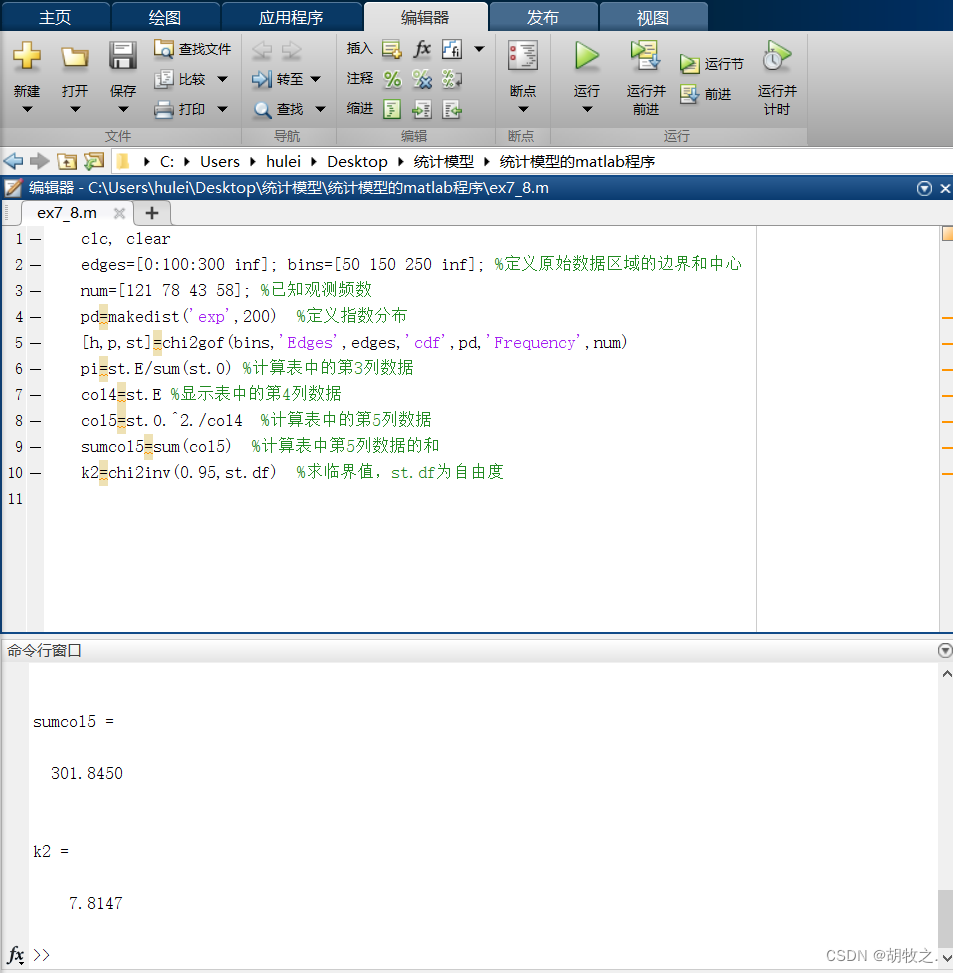Click the Users folder in path bar
The height and width of the screenshot is (973, 953).
(x=220, y=162)
